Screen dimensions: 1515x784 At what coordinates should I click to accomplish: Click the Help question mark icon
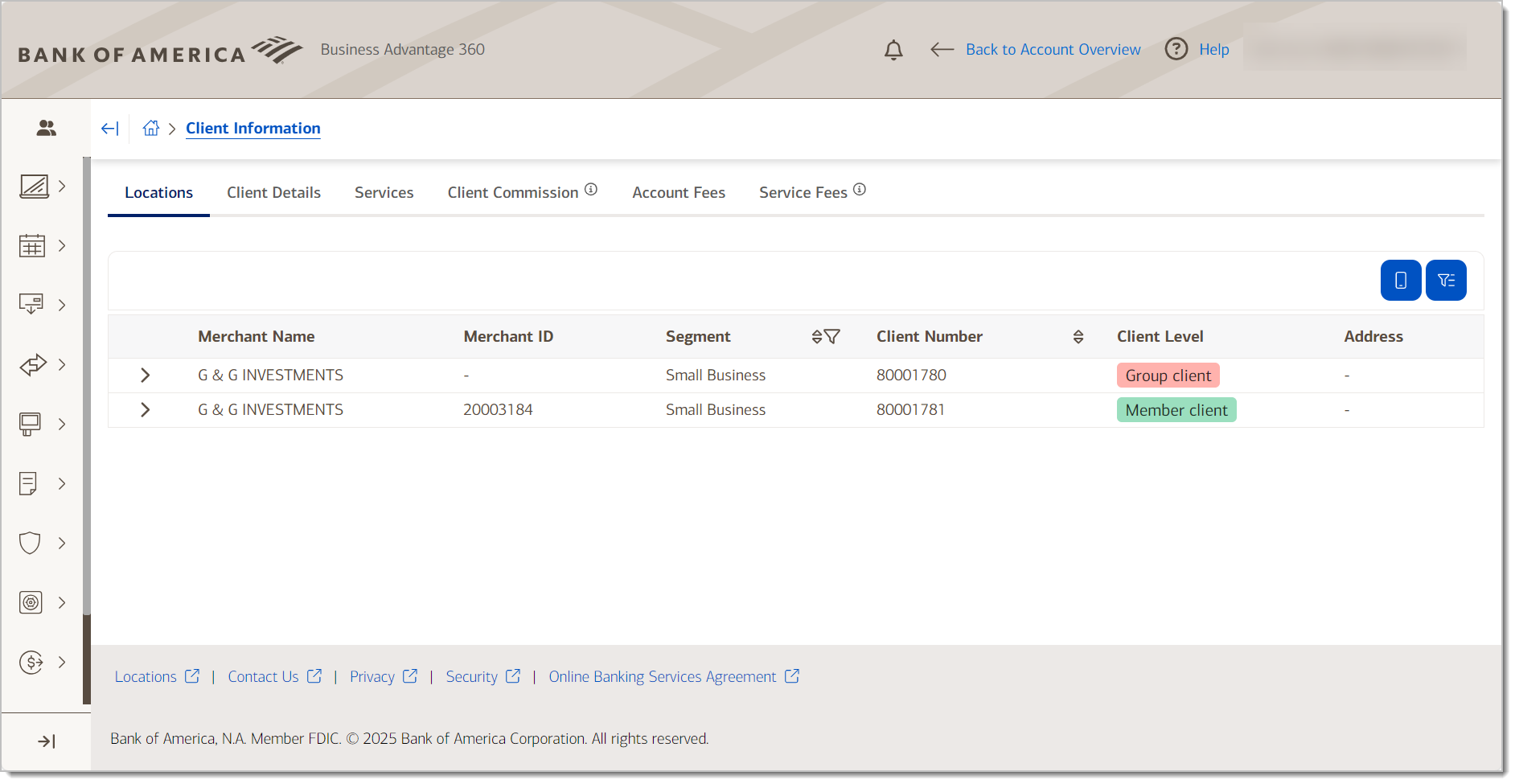[x=1176, y=49]
